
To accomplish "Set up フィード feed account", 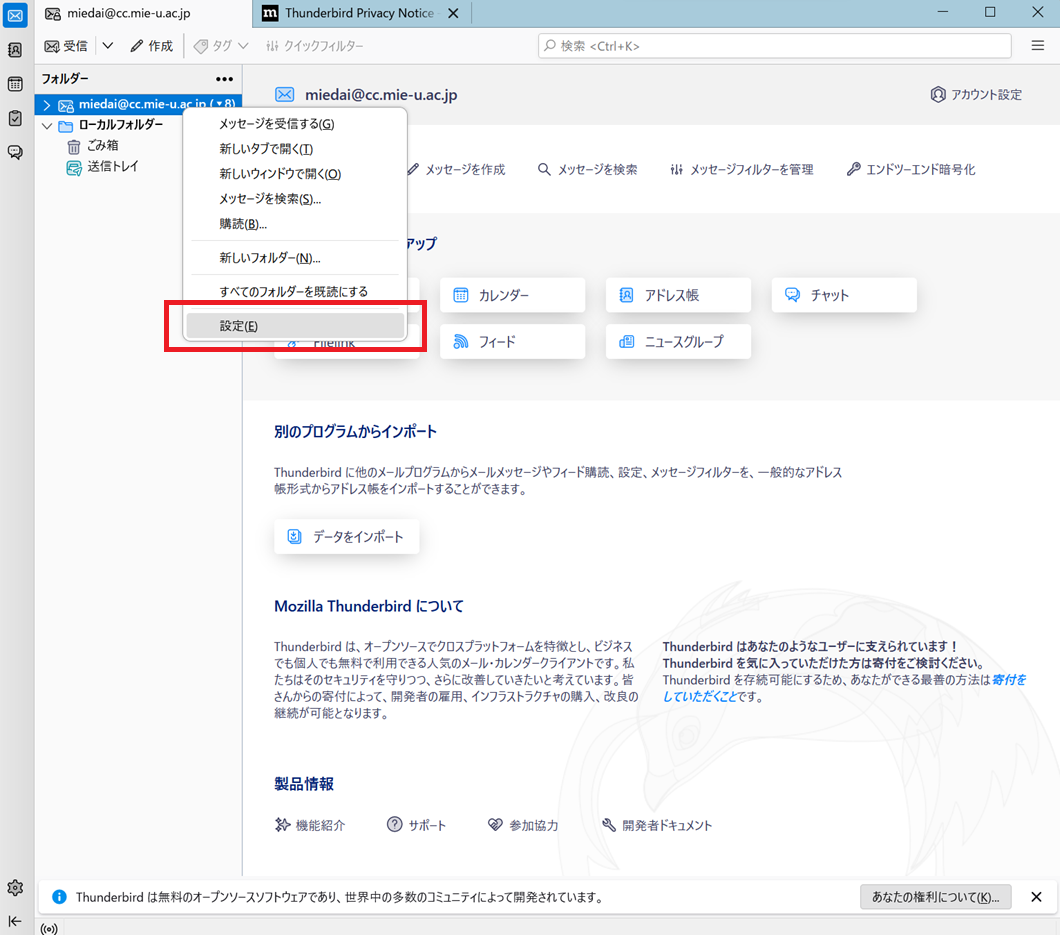I will 512,342.
